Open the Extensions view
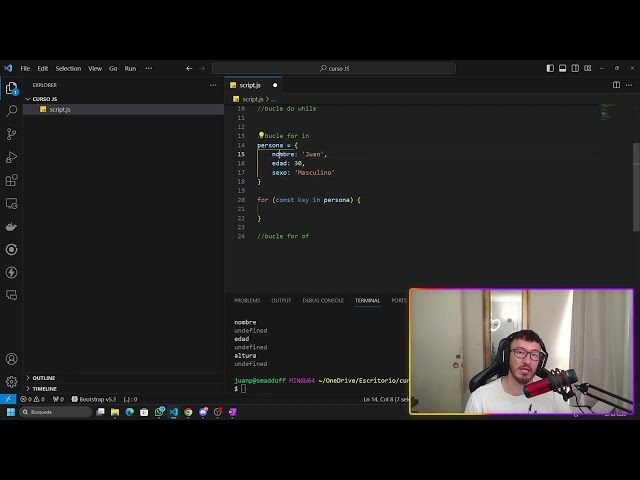The image size is (640, 480). 11,180
